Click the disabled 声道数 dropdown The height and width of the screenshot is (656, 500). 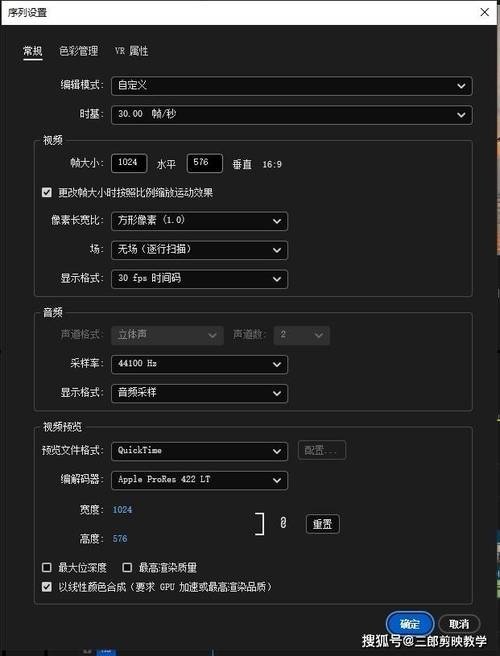[x=301, y=335]
